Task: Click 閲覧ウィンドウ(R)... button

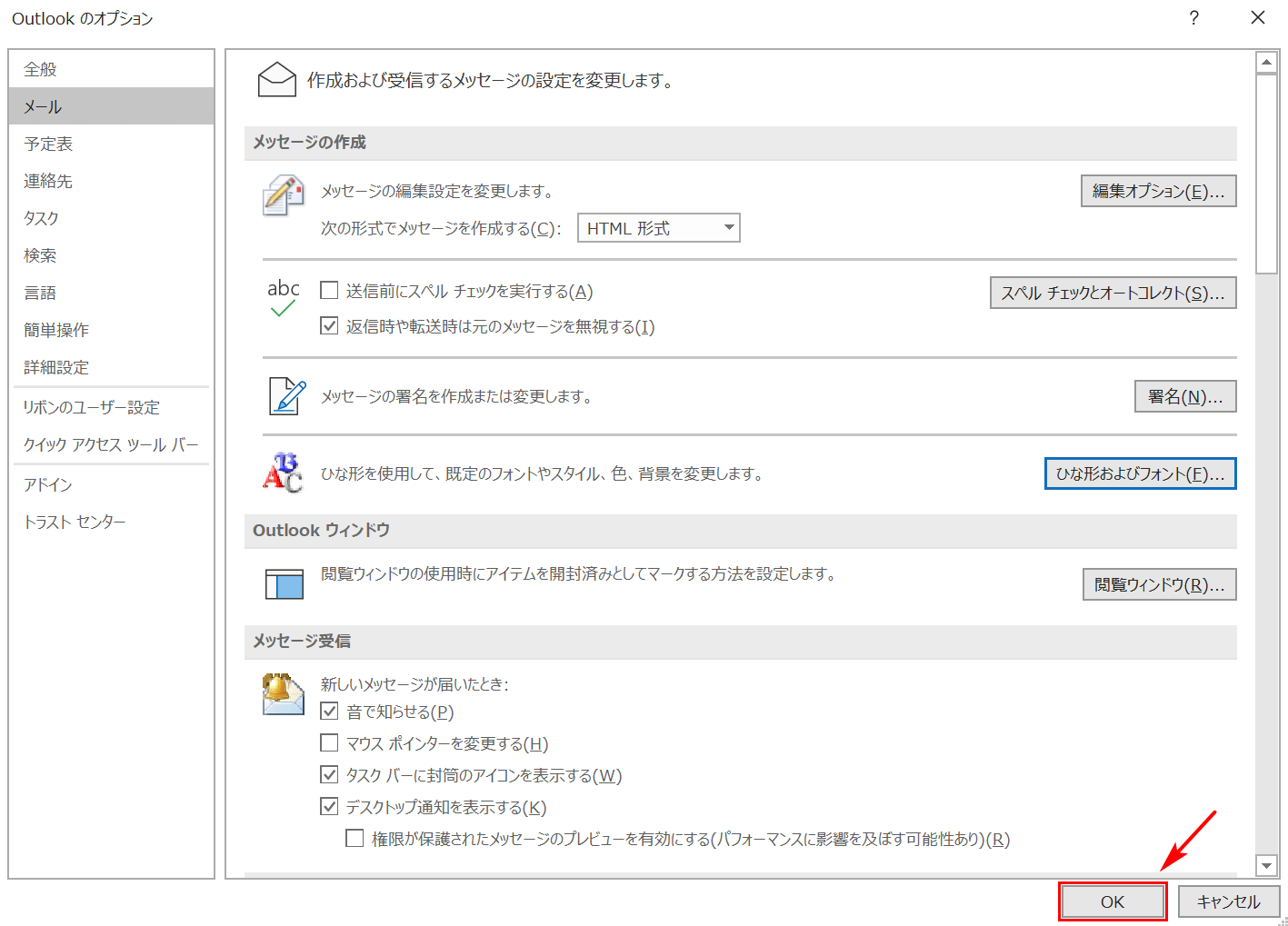Action: pos(1160,584)
